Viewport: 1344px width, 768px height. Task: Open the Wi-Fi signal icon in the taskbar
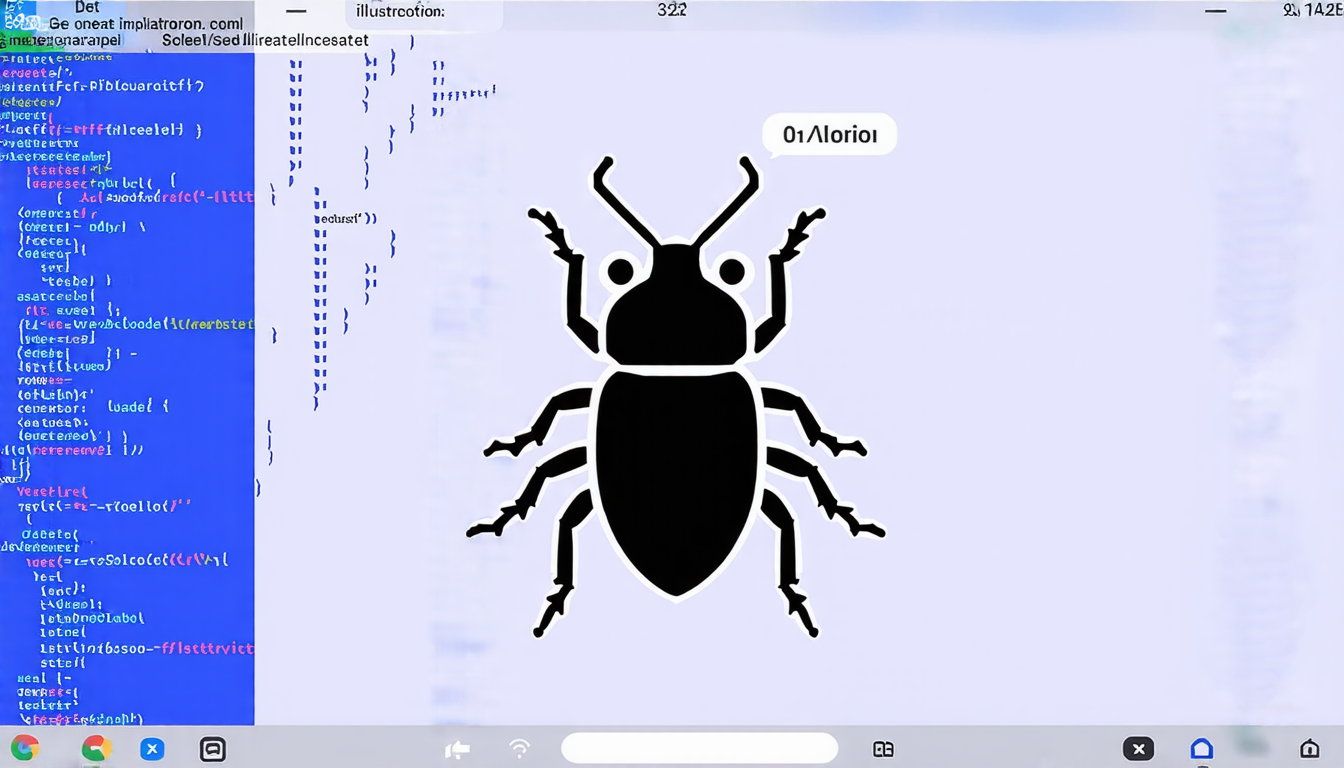pyautogui.click(x=519, y=748)
